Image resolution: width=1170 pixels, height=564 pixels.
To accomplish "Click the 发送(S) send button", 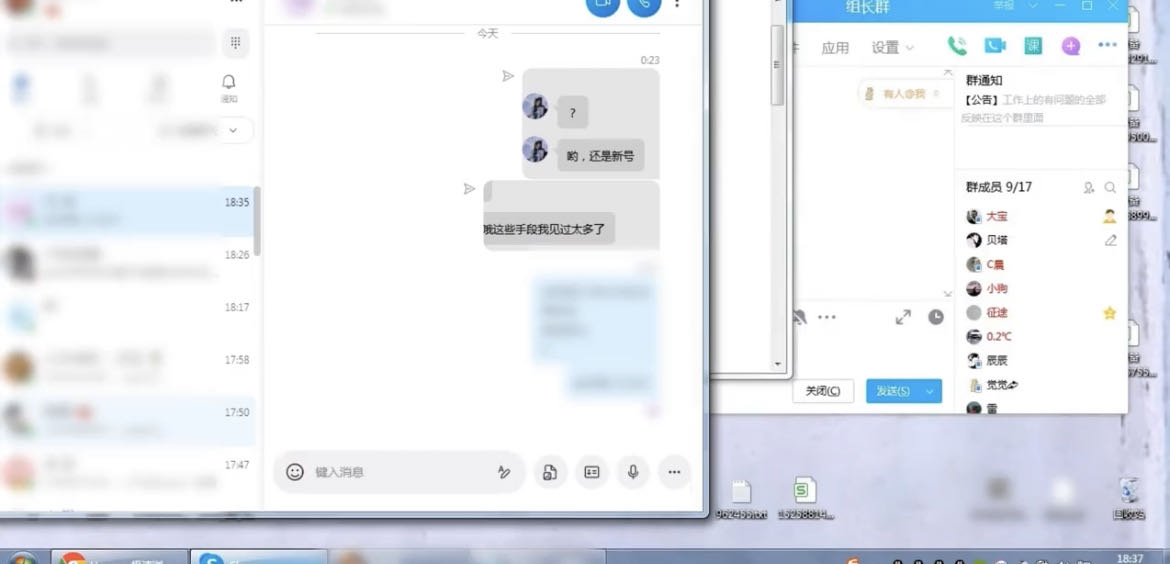I will click(x=893, y=391).
